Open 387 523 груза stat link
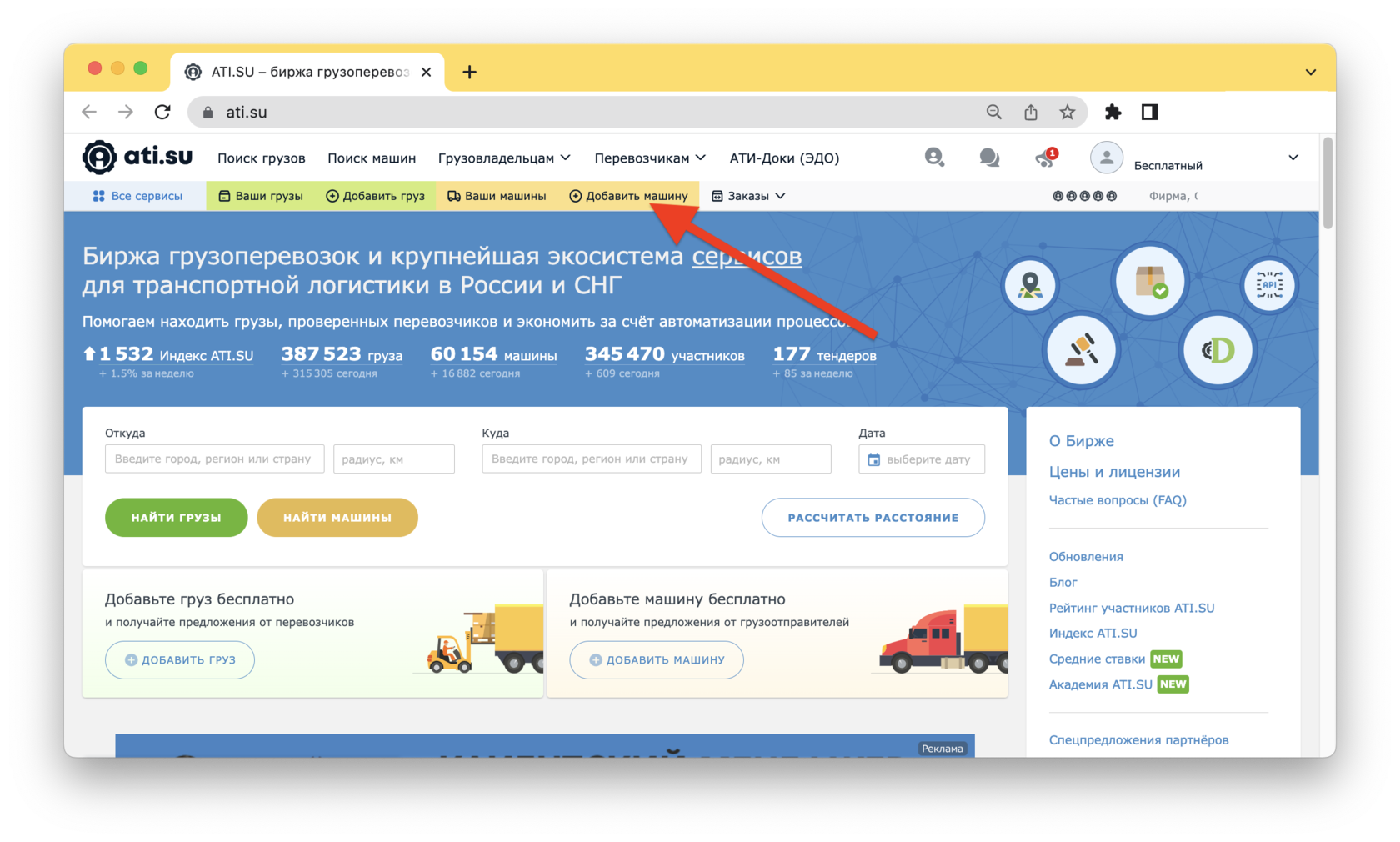Viewport: 1400px width, 842px height. (342, 354)
